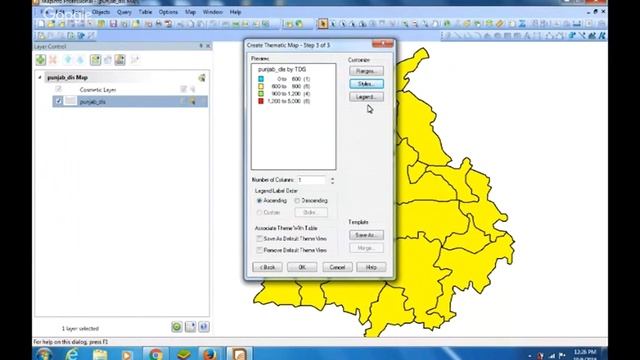Viewport: 640px width, 360px height.
Task: Open the Map menu
Action: tap(190, 12)
